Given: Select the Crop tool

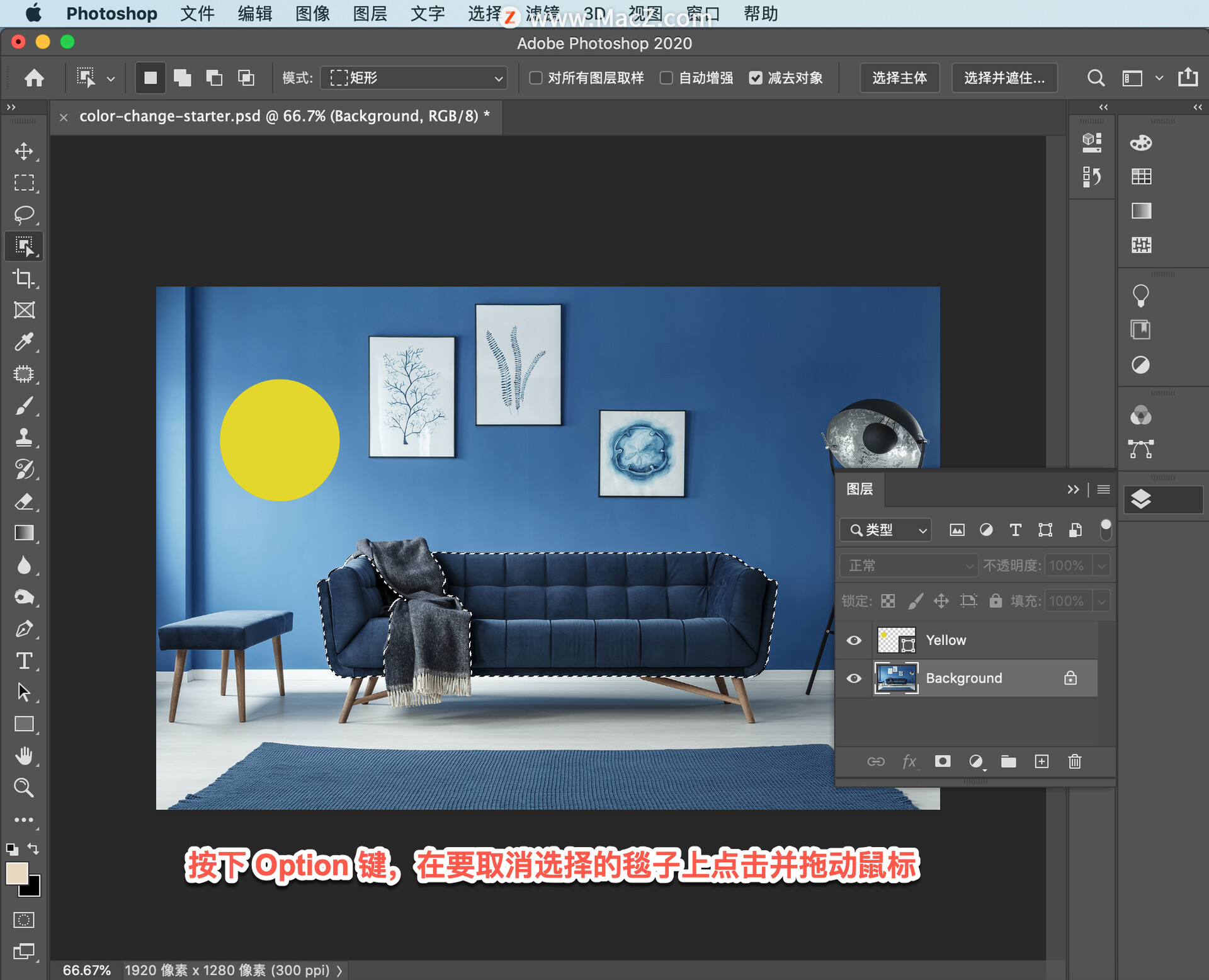Looking at the screenshot, I should tap(24, 278).
